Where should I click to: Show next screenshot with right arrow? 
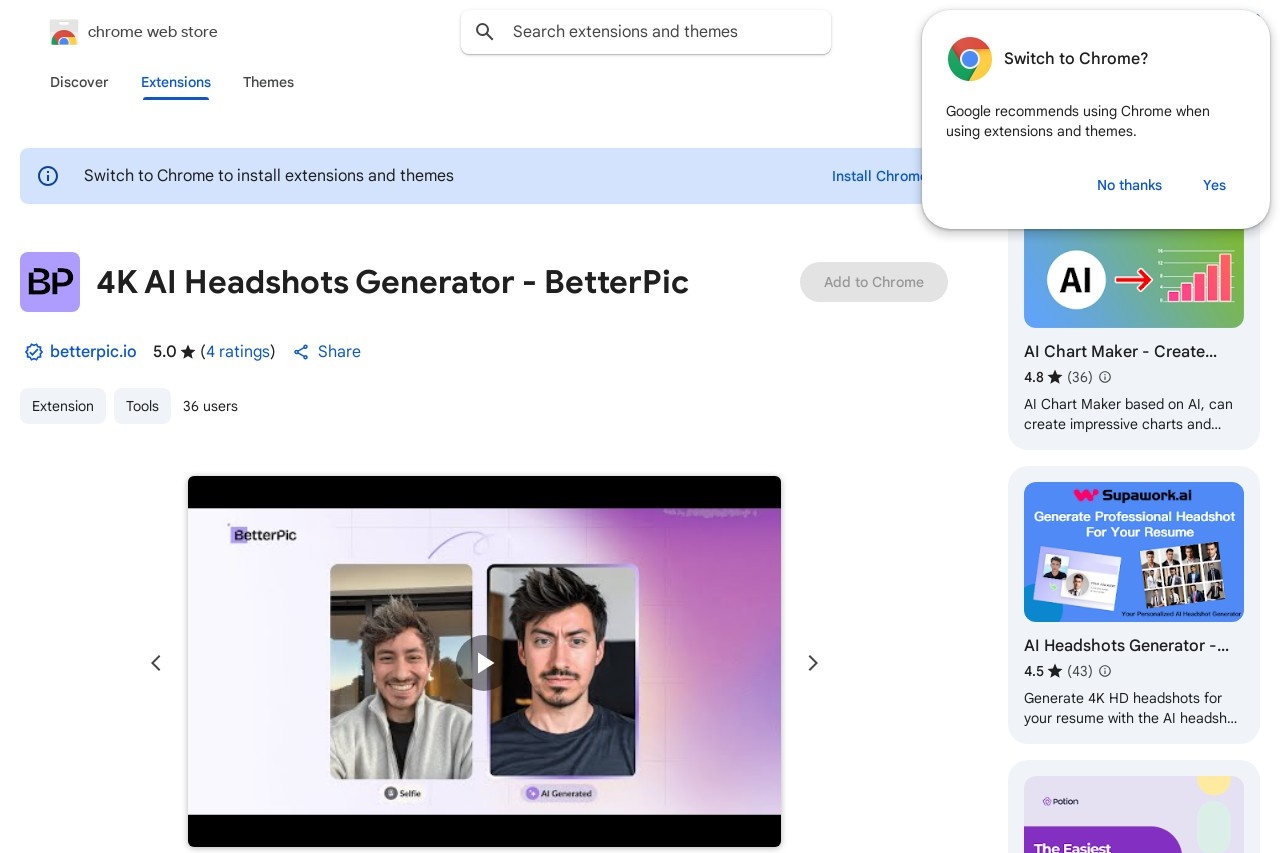(813, 663)
